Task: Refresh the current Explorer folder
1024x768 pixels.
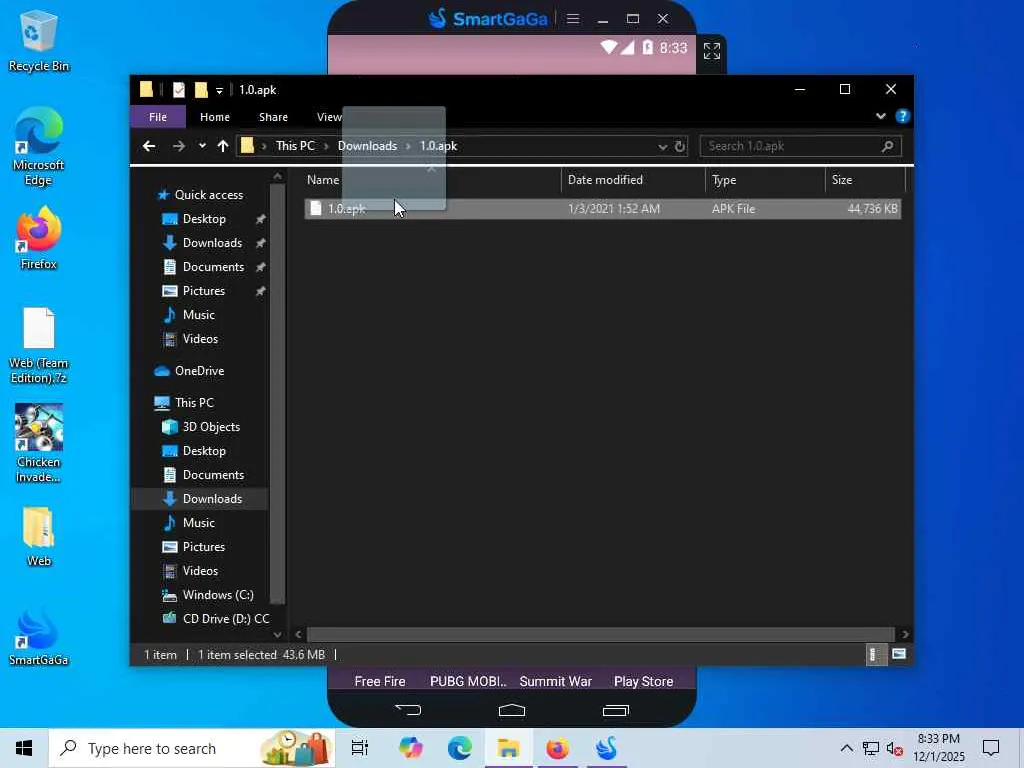Action: tap(680, 146)
